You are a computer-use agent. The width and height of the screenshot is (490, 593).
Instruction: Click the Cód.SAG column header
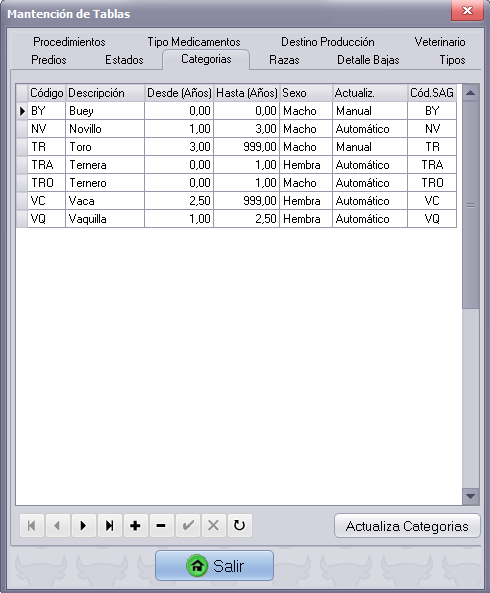432,93
